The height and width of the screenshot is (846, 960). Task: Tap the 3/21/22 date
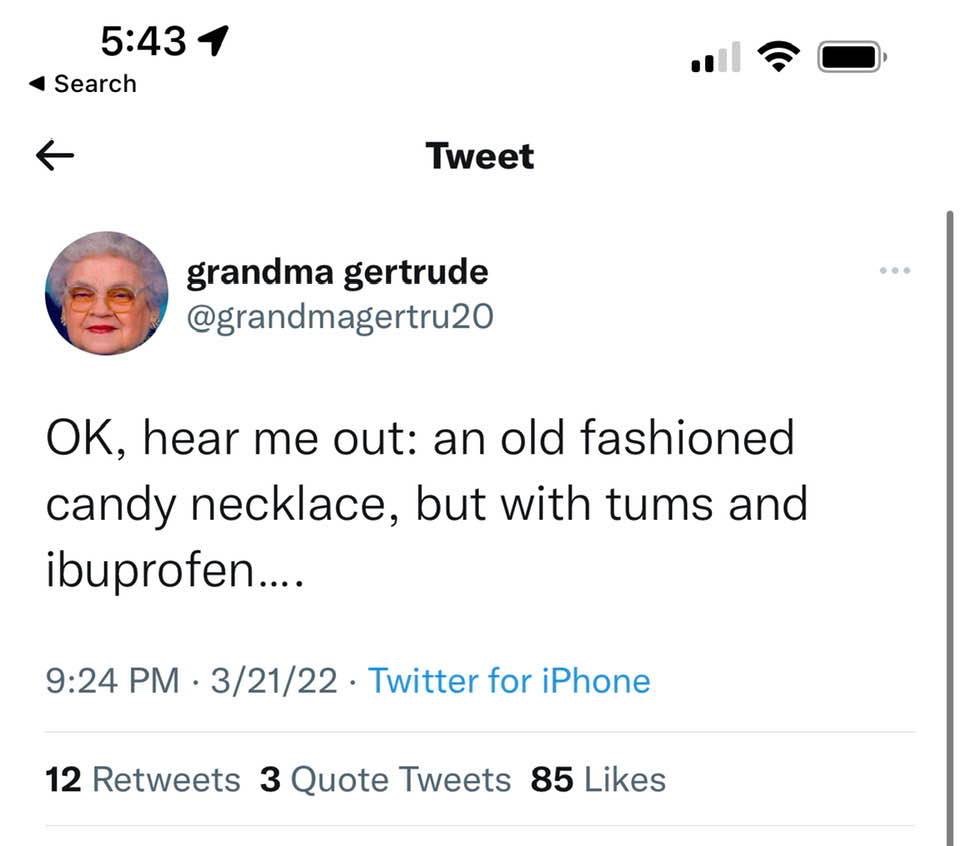pyautogui.click(x=272, y=681)
